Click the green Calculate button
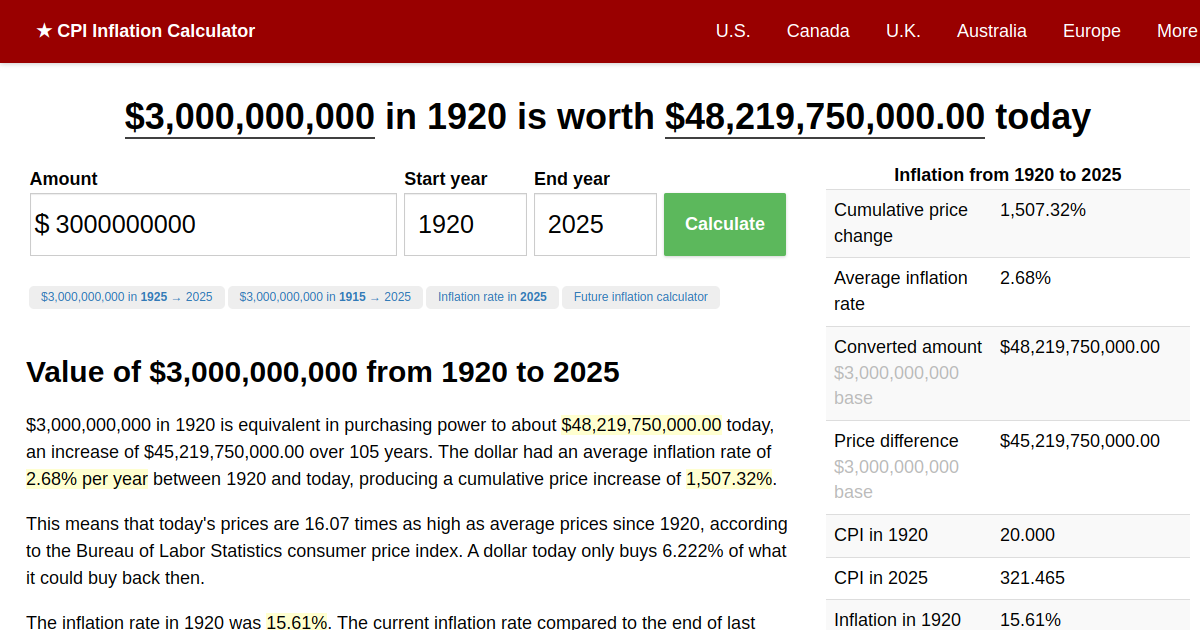The height and width of the screenshot is (630, 1200). [x=725, y=225]
